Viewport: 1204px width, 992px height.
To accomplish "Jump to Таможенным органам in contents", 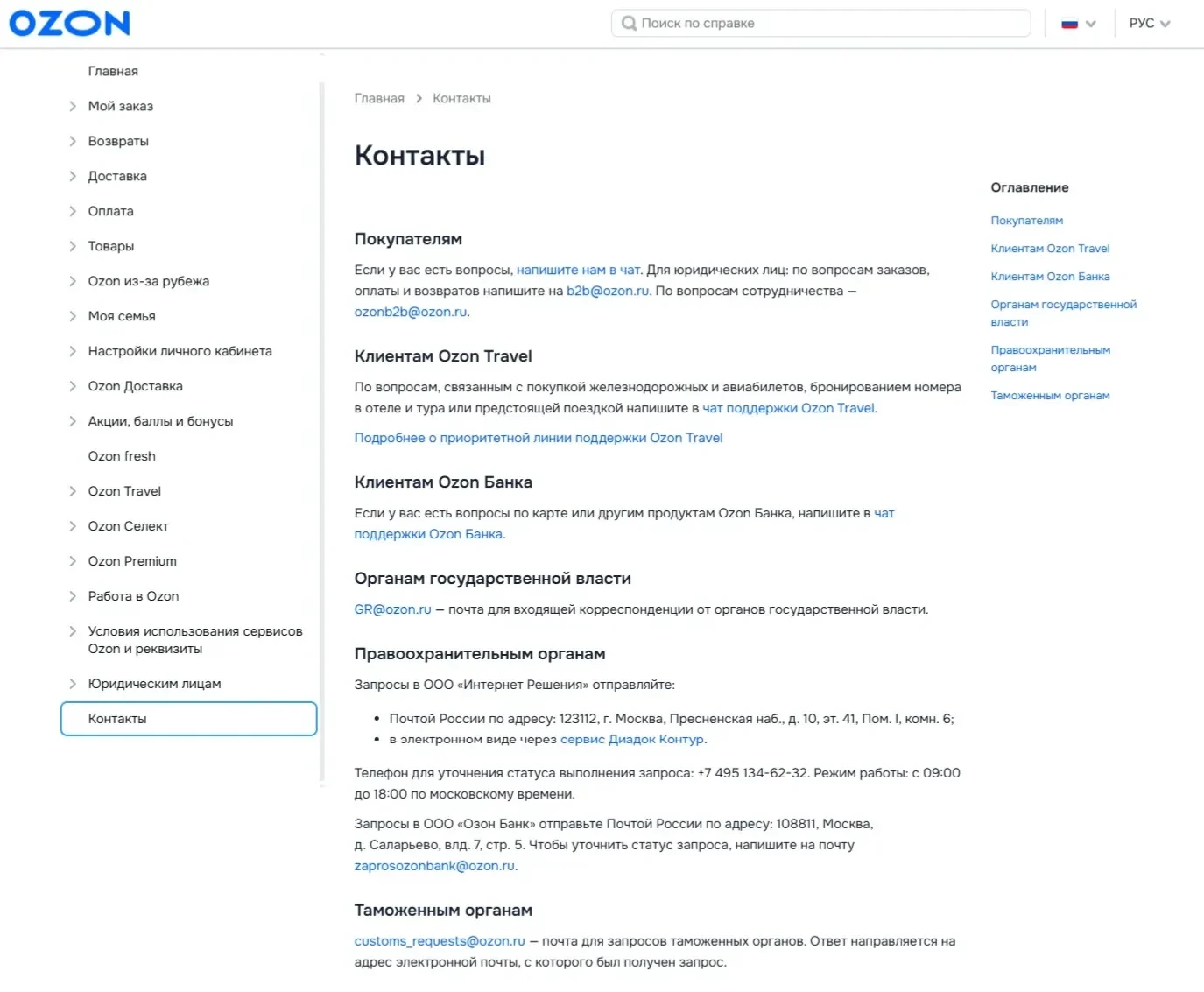I will tap(1050, 396).
